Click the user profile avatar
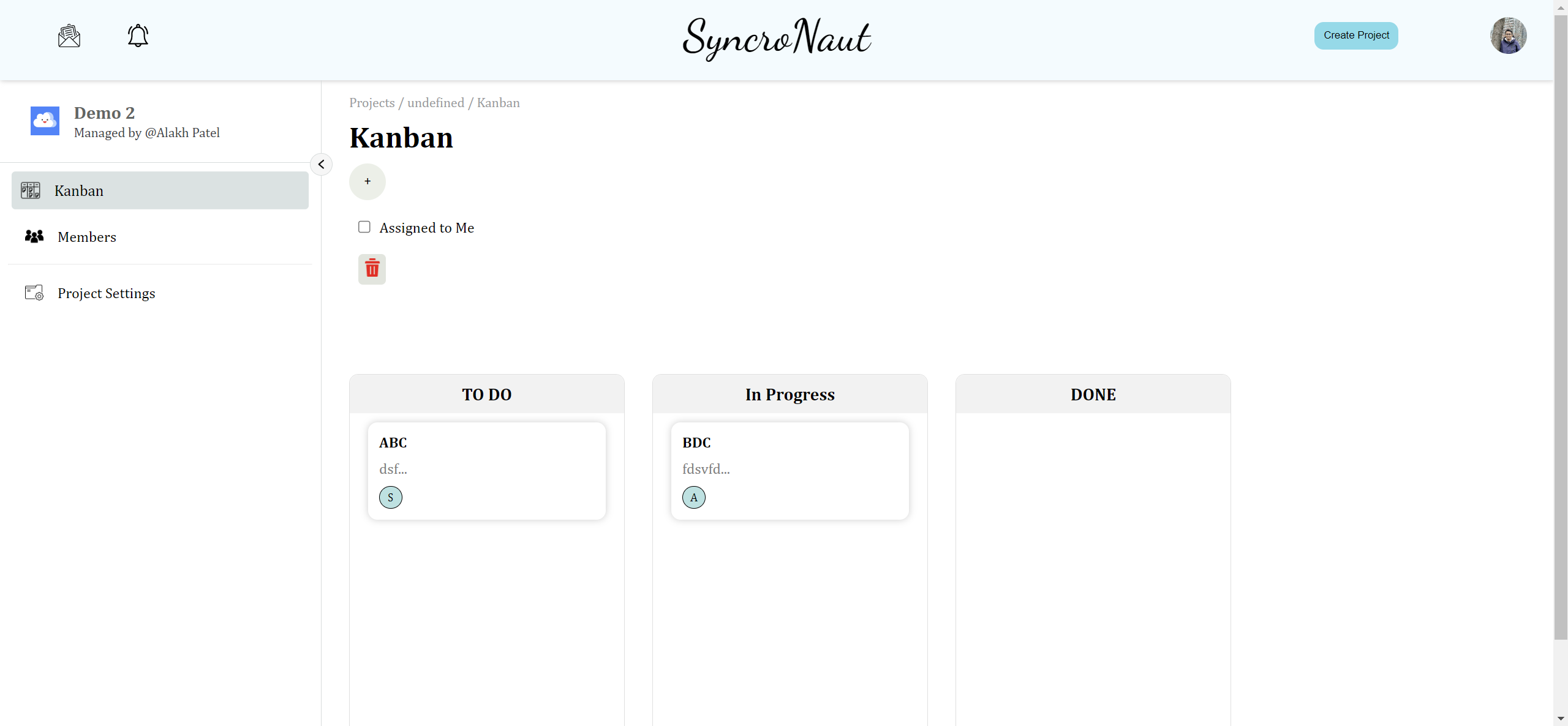Screen dimensions: 1568x726 click(1507, 36)
